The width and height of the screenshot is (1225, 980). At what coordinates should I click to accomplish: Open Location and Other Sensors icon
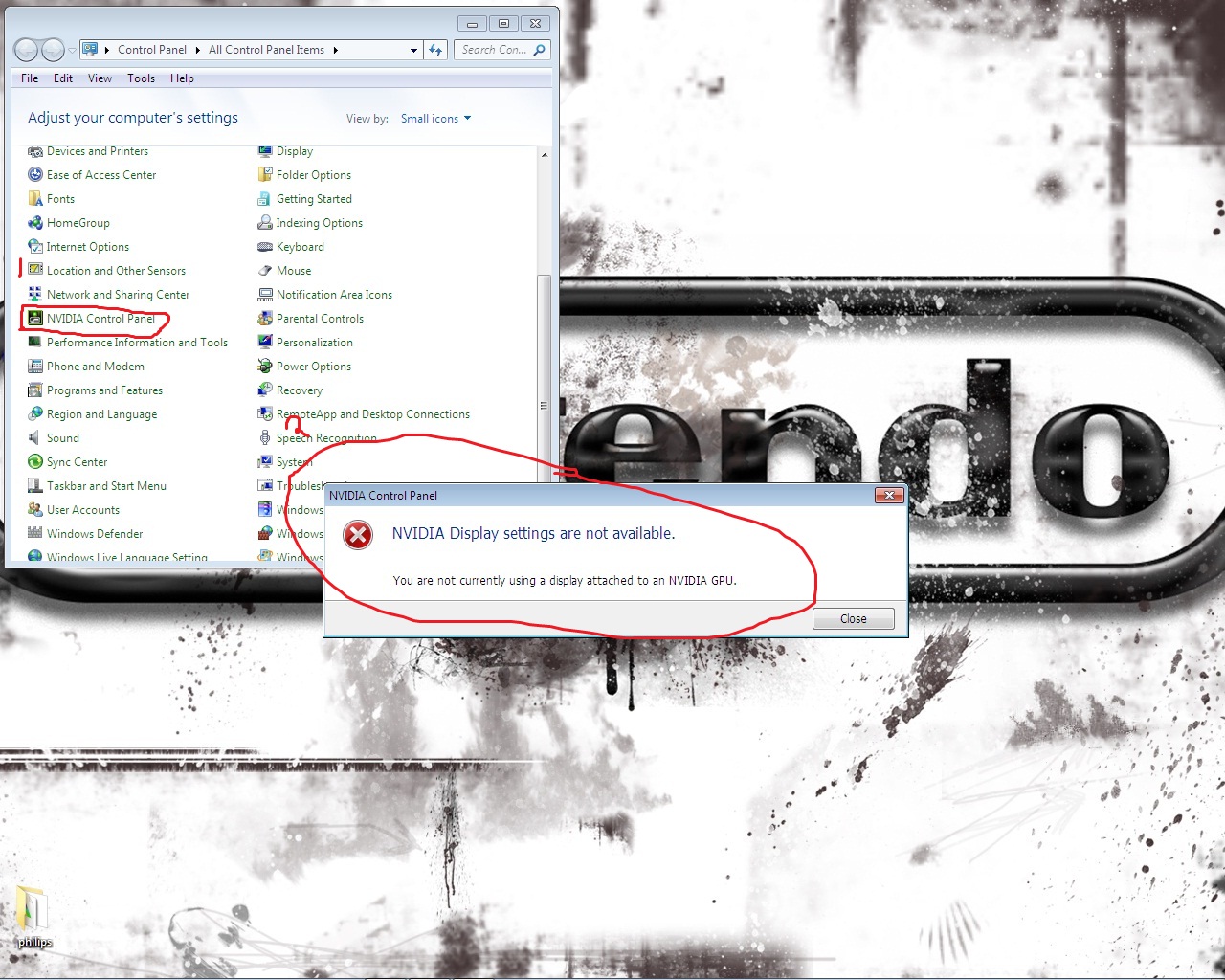coord(35,271)
